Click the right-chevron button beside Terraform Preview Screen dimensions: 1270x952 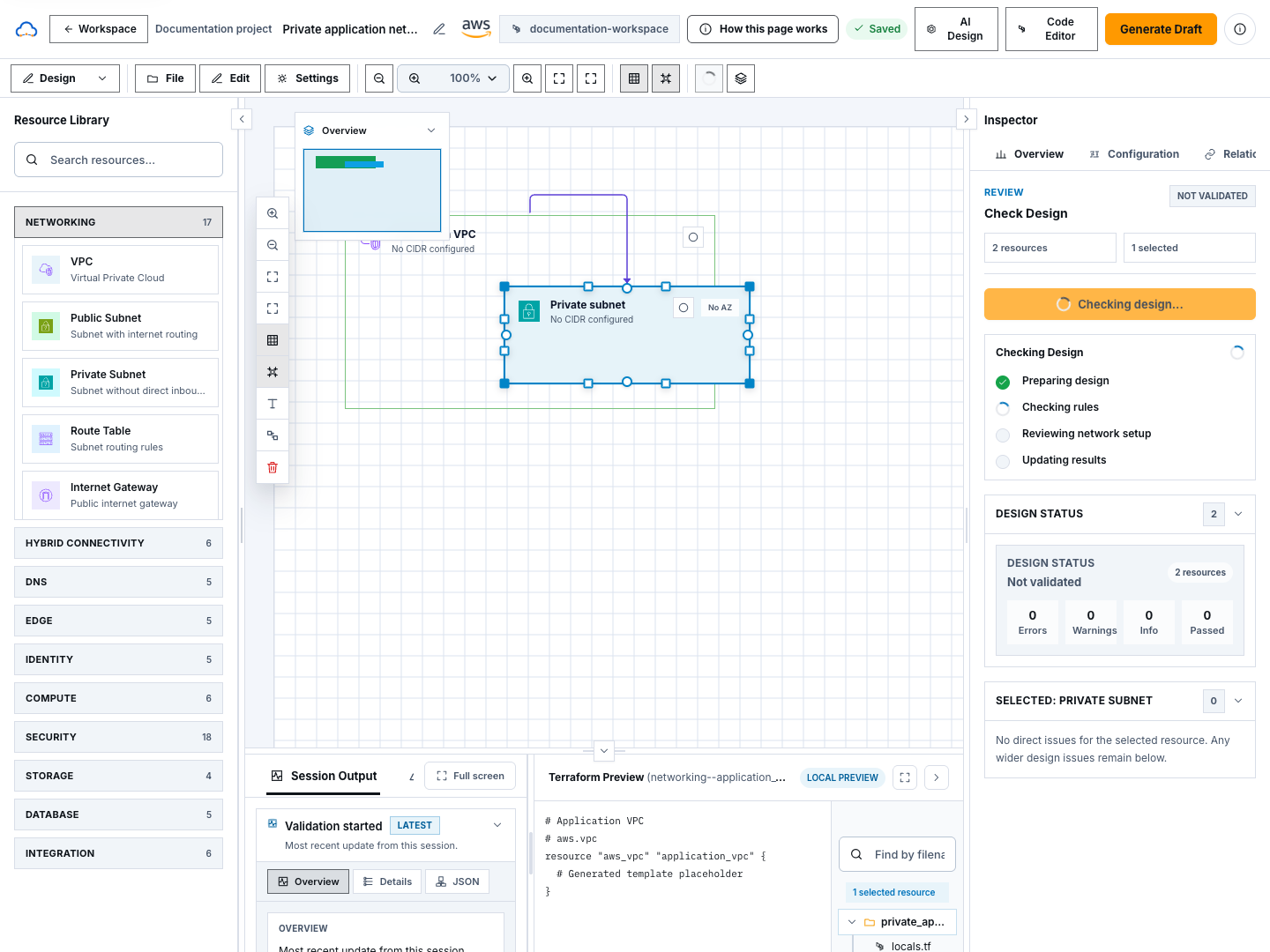click(937, 777)
